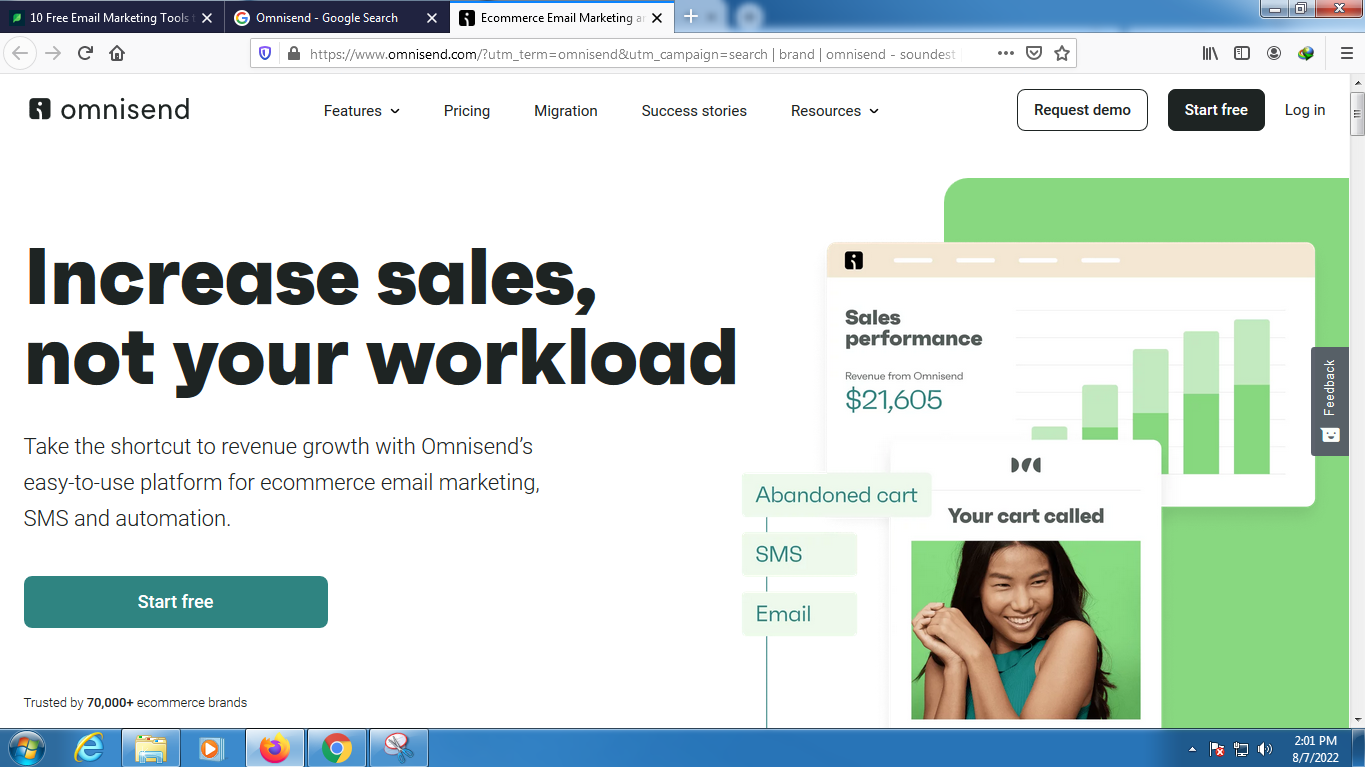1365x767 pixels.
Task: Expand the Resources dropdown menu
Action: tap(835, 111)
